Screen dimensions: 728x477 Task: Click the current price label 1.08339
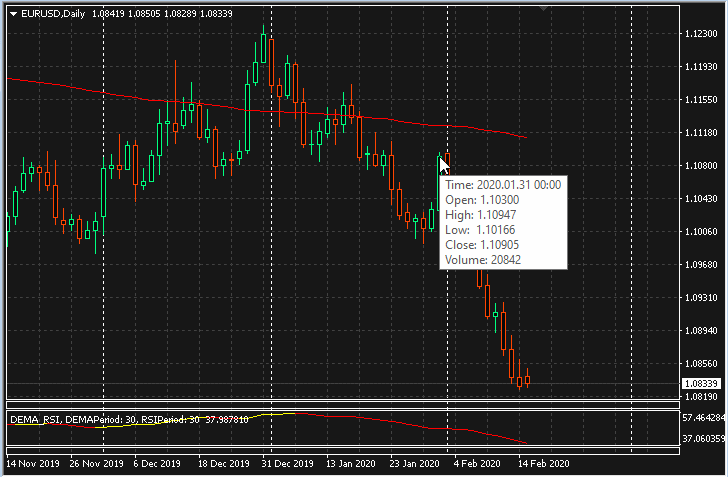[702, 384]
